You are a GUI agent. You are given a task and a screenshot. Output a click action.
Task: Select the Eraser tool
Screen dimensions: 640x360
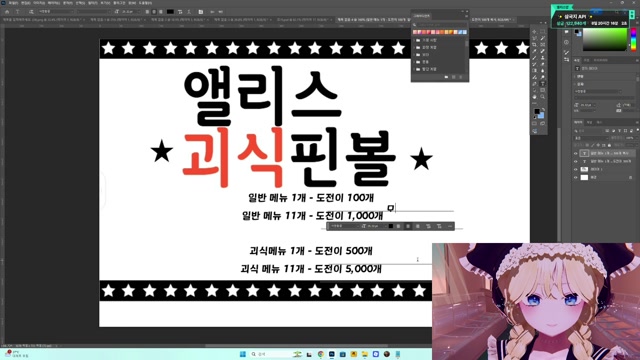tap(542, 64)
